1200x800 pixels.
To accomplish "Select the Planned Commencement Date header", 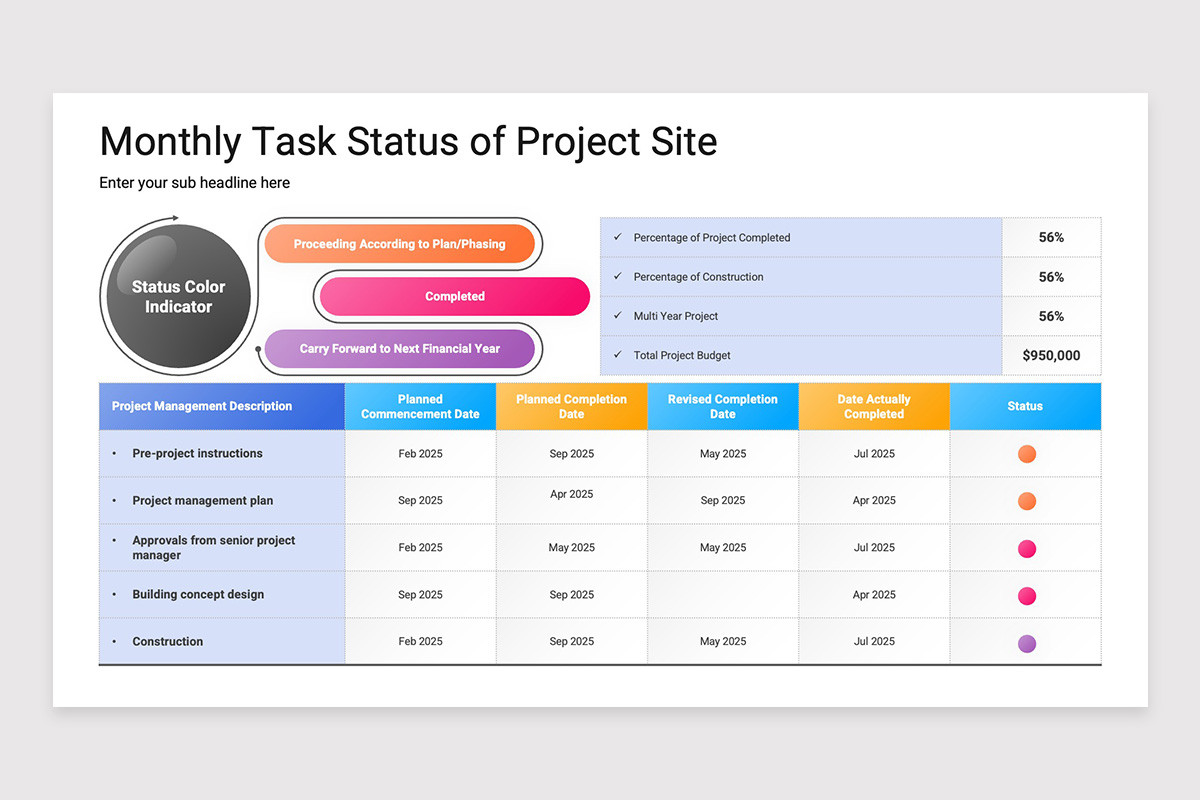I will 420,406.
